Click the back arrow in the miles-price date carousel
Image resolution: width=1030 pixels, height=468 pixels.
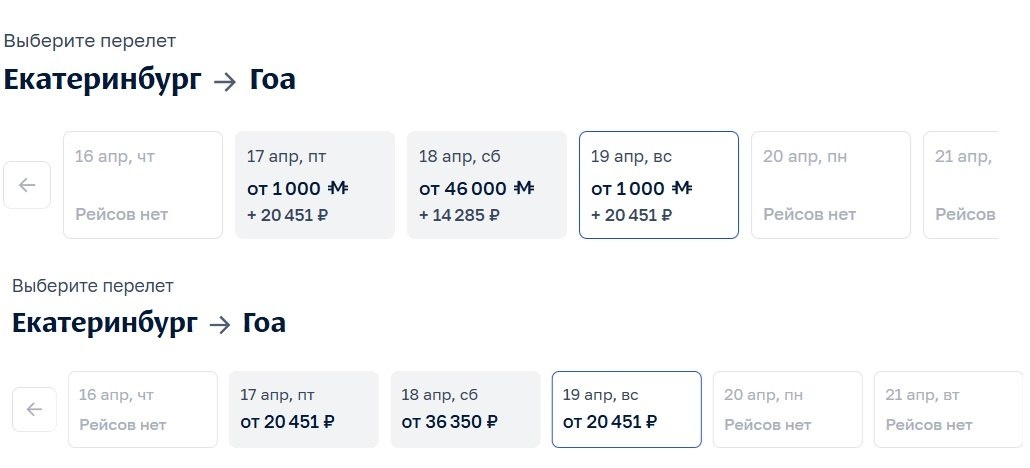(27, 185)
